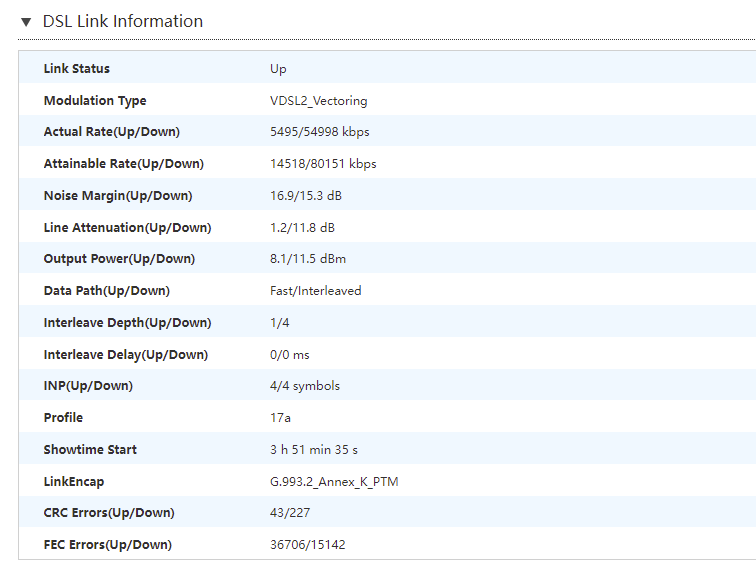Click the CRC Errors value 43/227
The image size is (756, 577).
coord(290,512)
